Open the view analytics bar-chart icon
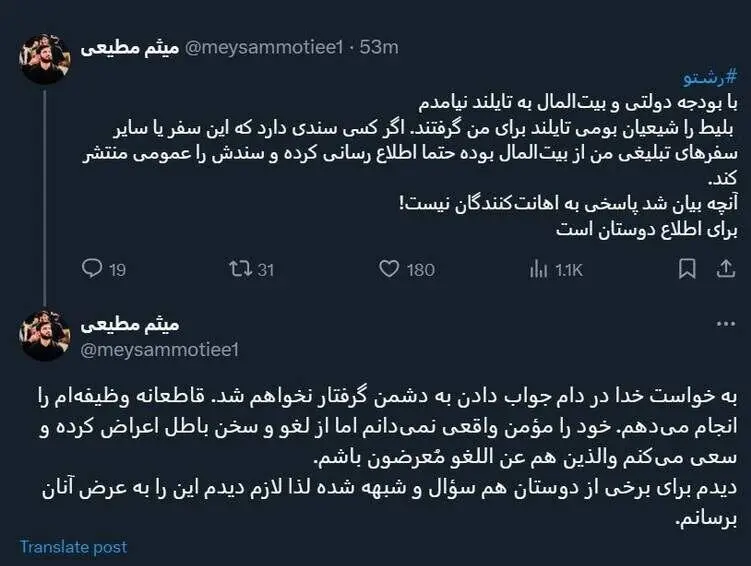This screenshot has width=751, height=566. 538,268
